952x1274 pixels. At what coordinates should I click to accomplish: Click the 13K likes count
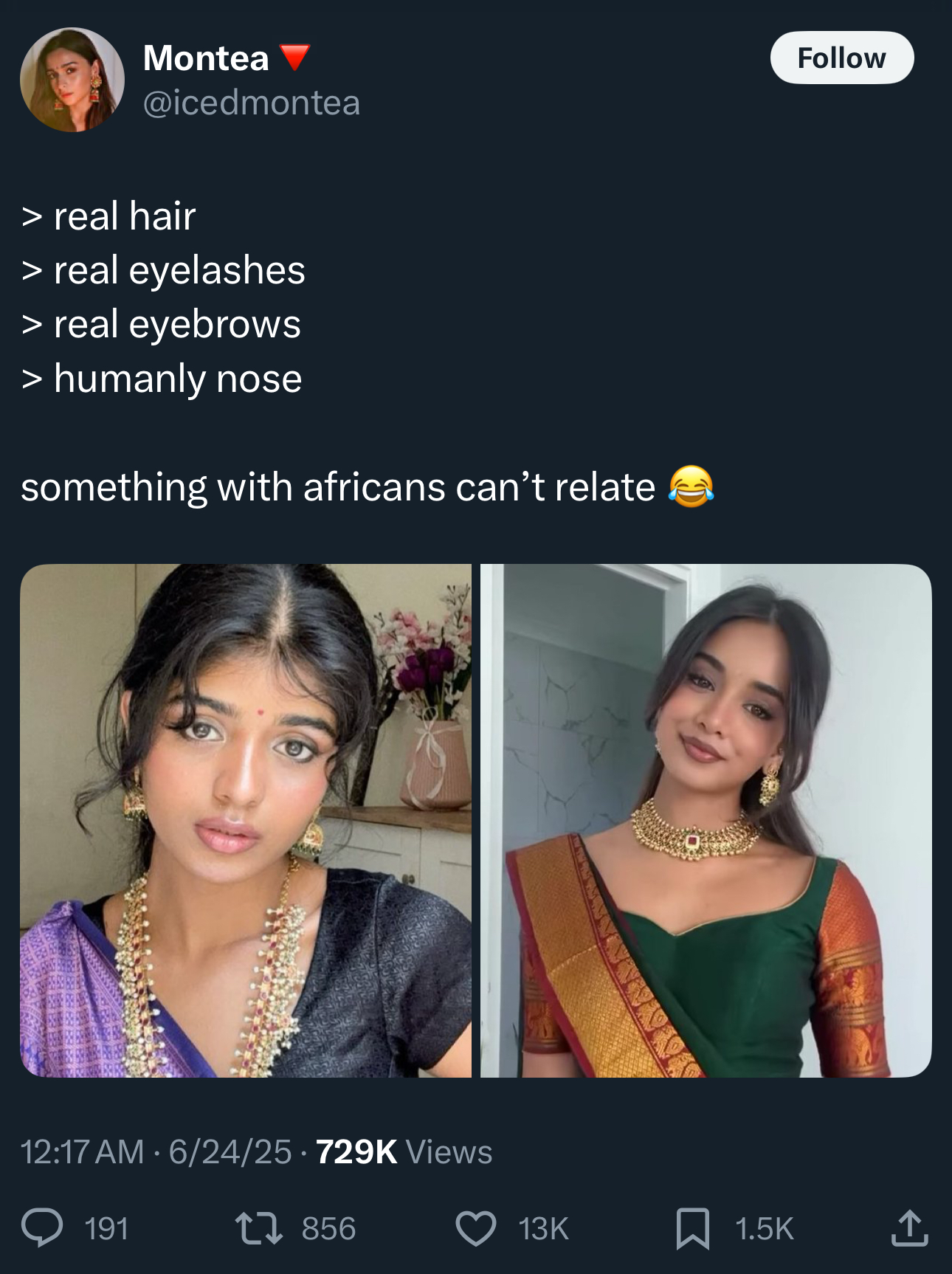pyautogui.click(x=543, y=1229)
